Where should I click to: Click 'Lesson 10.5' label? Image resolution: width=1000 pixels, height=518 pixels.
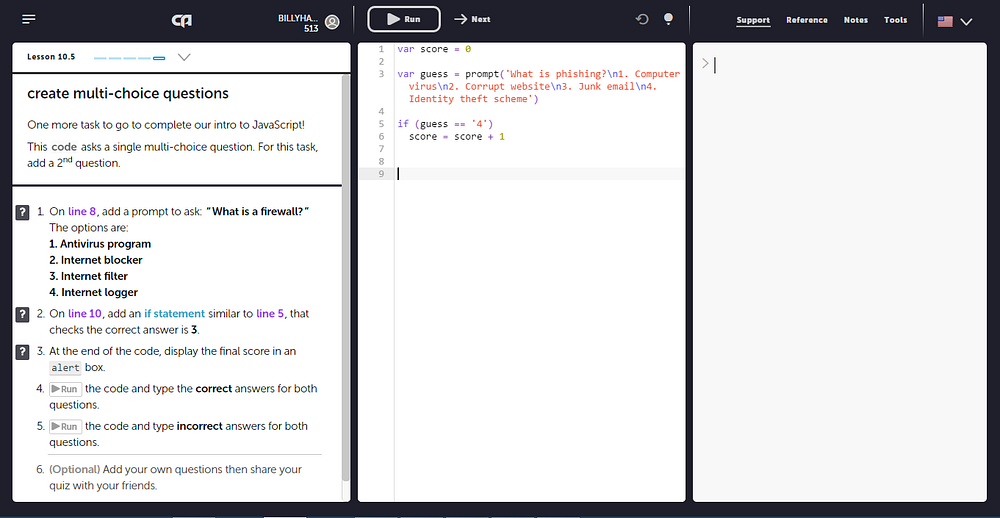coord(51,57)
